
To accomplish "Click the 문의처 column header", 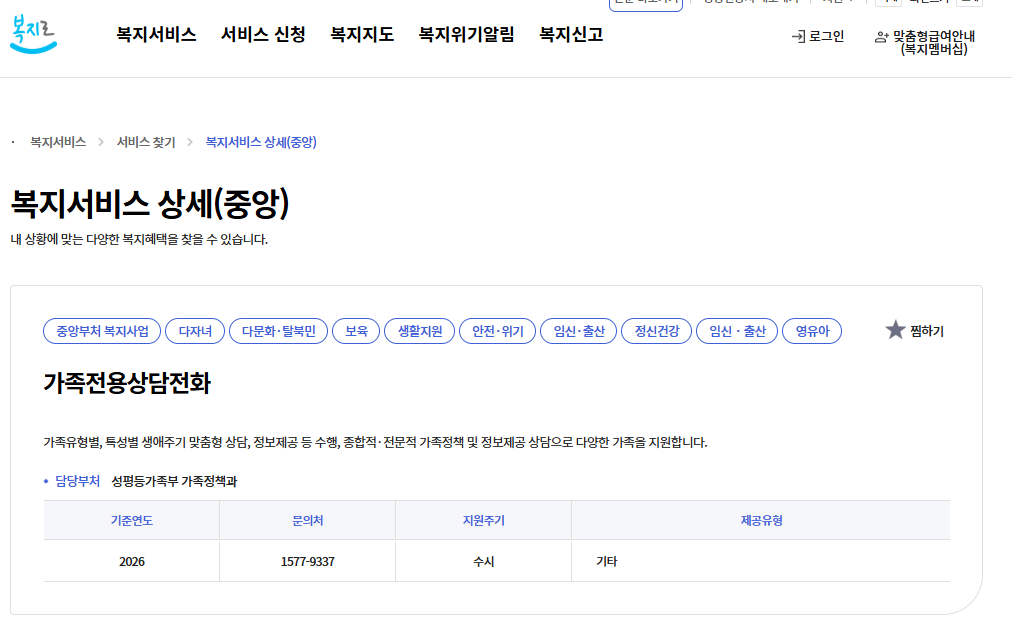I will [x=307, y=520].
